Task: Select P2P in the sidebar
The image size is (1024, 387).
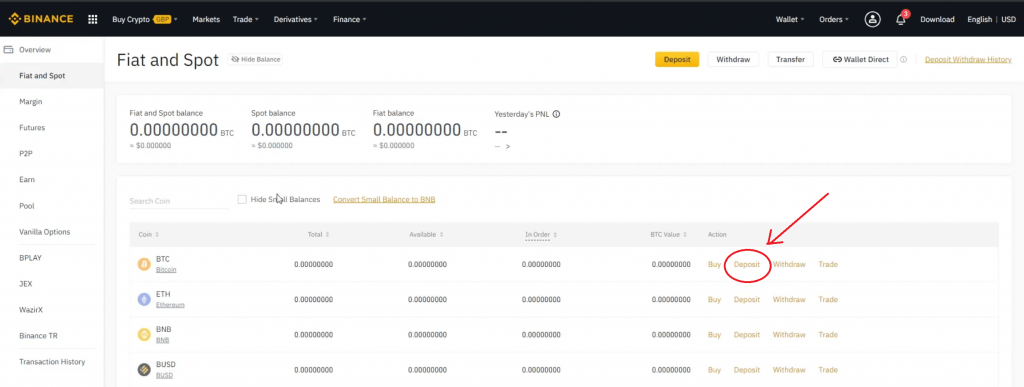Action: 26,154
